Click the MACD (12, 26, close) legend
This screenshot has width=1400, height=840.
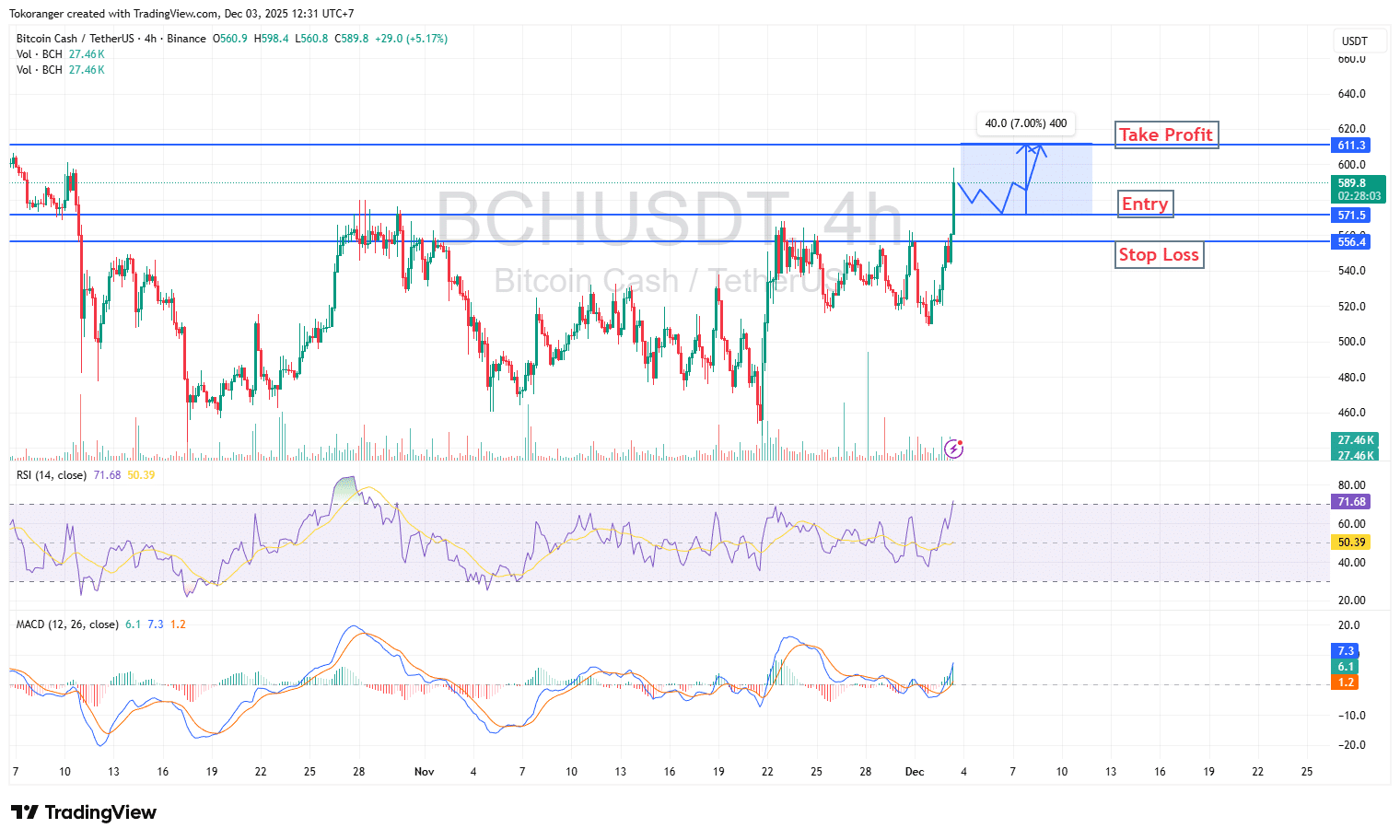pos(67,624)
